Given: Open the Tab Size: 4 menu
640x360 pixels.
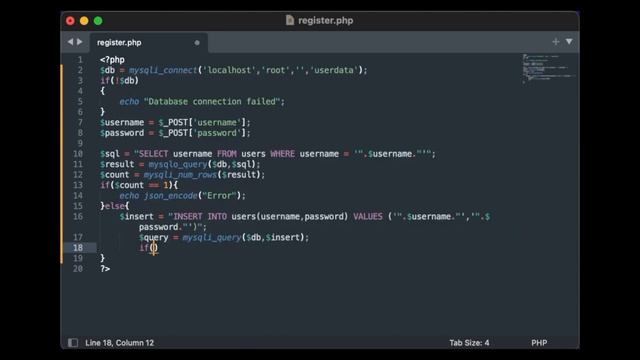Looking at the screenshot, I should coord(469,343).
